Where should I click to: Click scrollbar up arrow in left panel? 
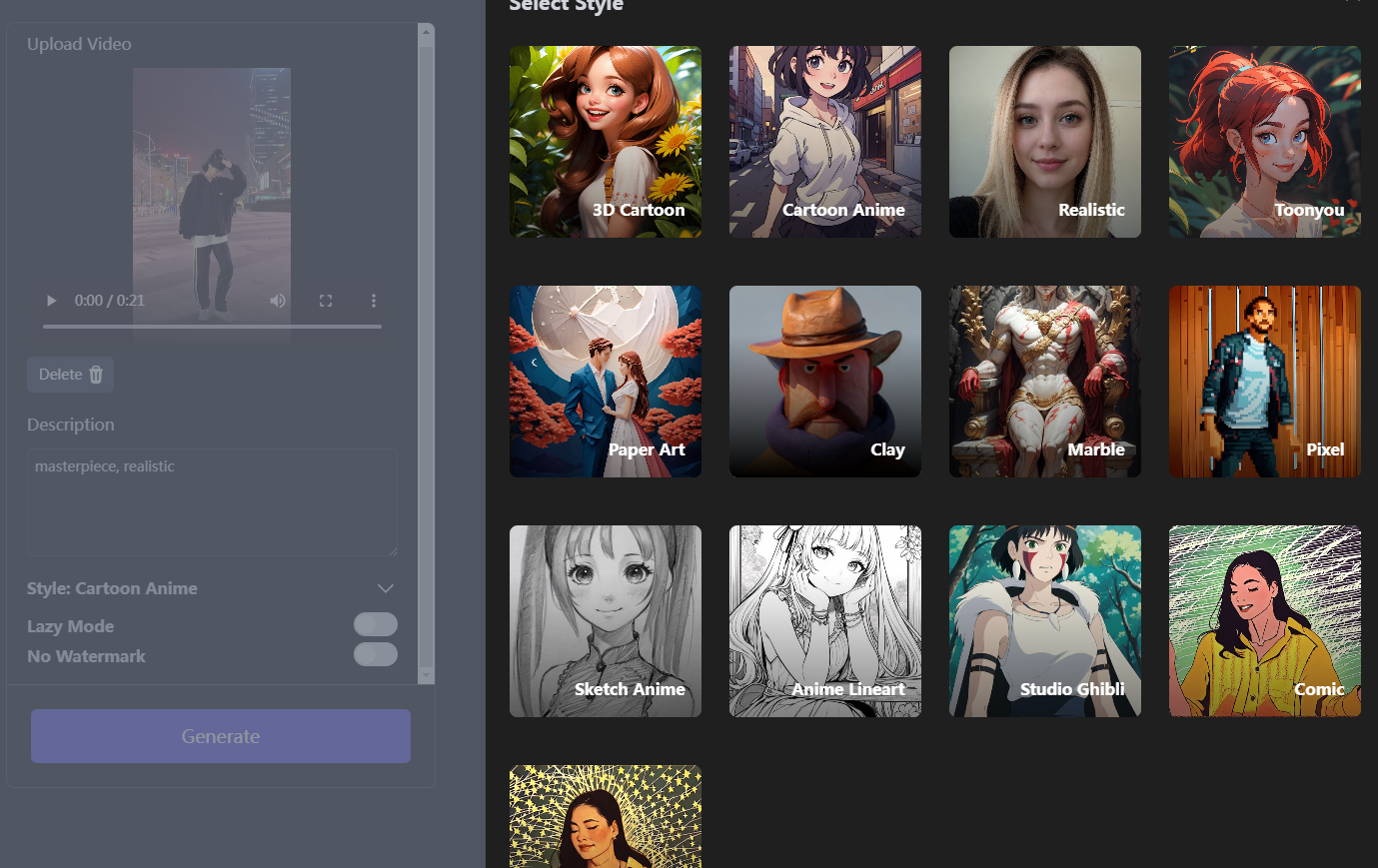pyautogui.click(x=427, y=31)
